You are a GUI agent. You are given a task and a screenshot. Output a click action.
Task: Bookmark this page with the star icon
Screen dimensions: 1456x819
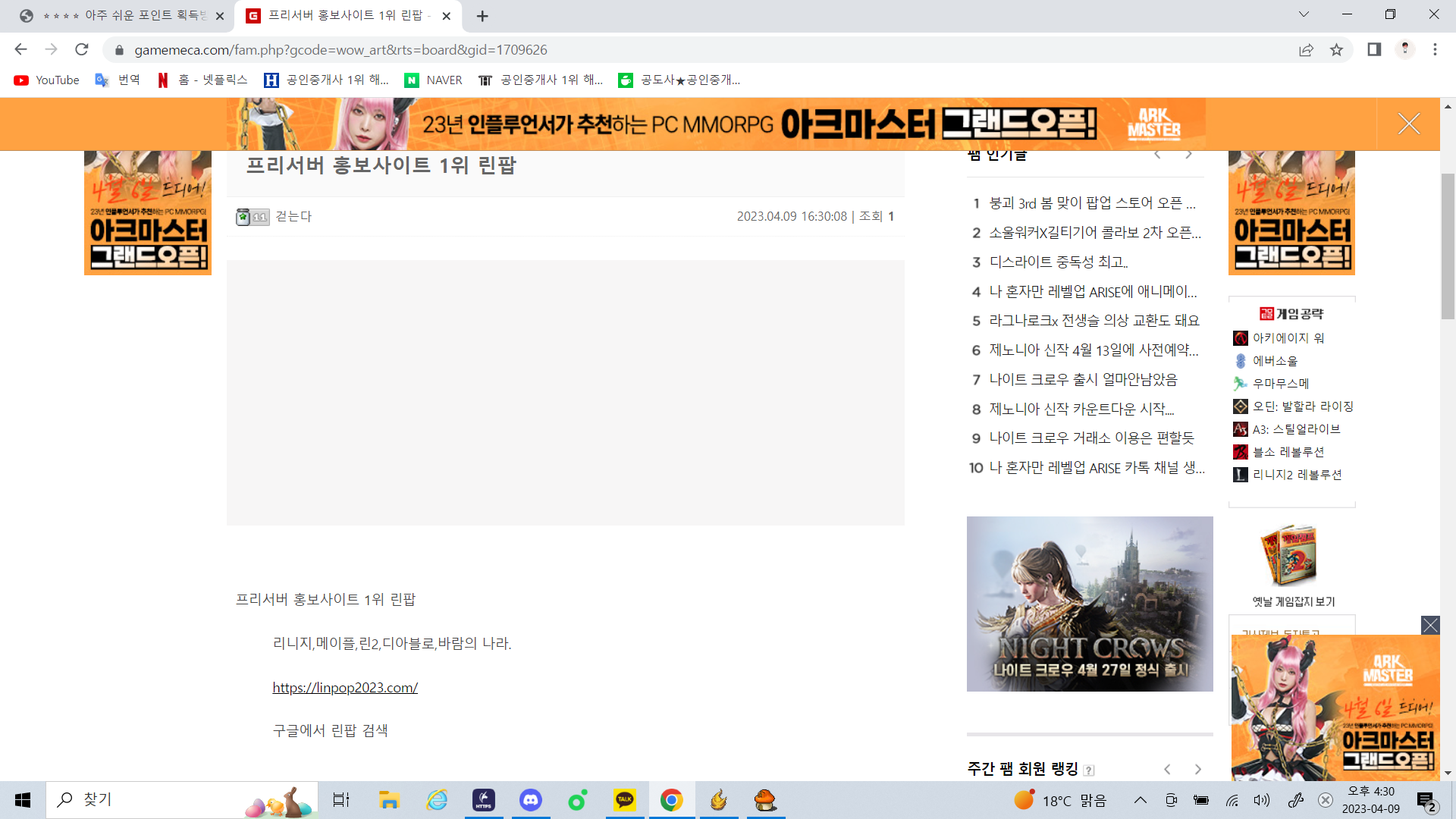click(1336, 49)
